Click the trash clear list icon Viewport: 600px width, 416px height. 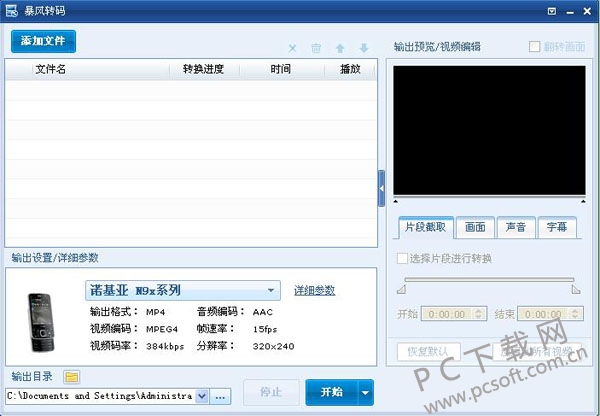pyautogui.click(x=316, y=48)
